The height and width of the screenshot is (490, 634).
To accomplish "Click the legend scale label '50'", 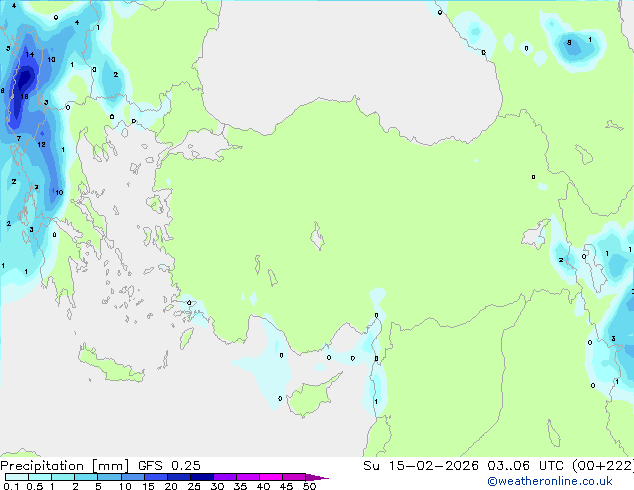I will click(309, 486).
